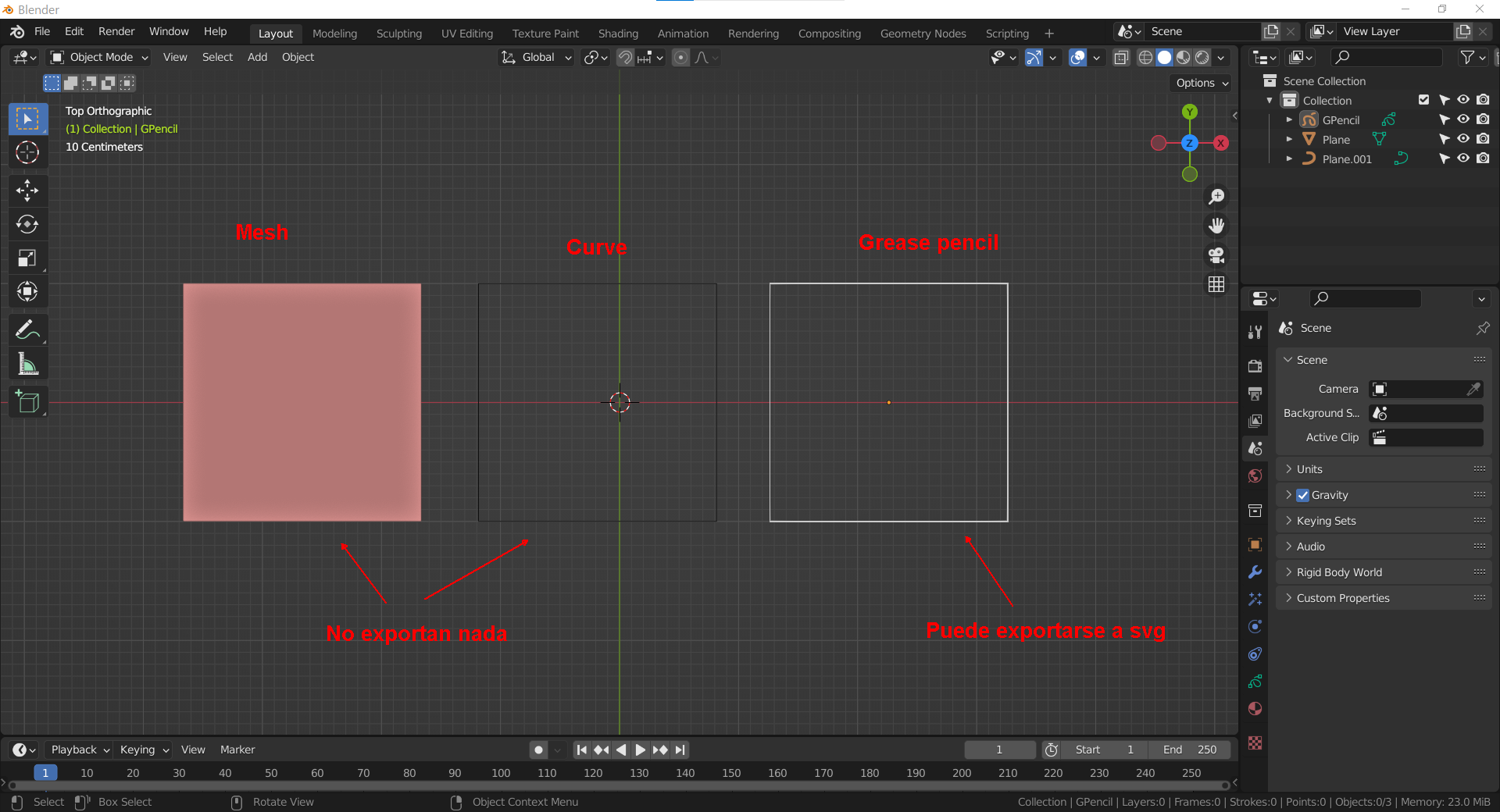This screenshot has height=812, width=1500.
Task: Hide the GPencil object with eye icon
Action: click(1463, 119)
